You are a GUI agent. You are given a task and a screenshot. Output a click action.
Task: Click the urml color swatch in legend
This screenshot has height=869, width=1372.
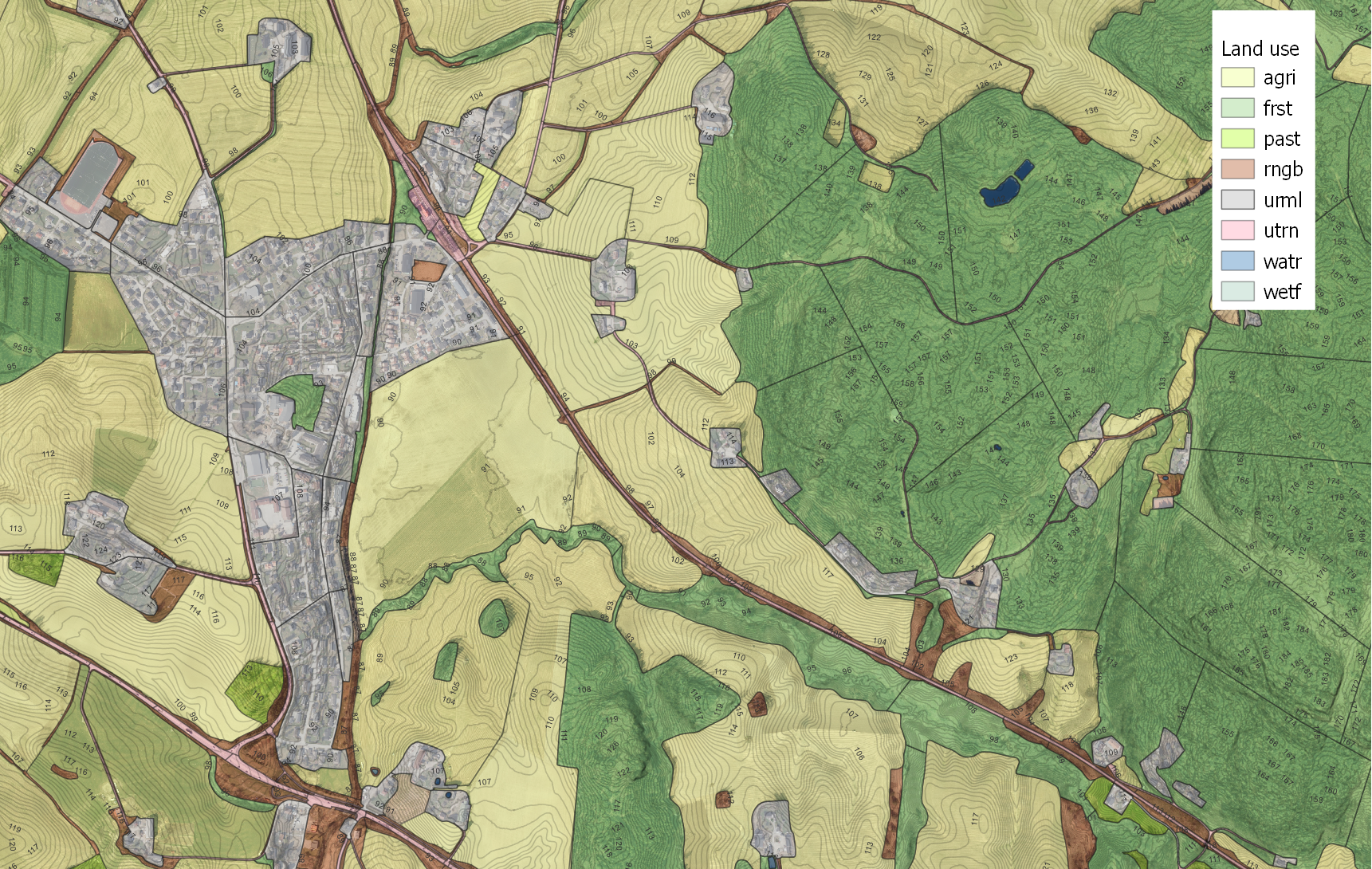(x=1237, y=199)
